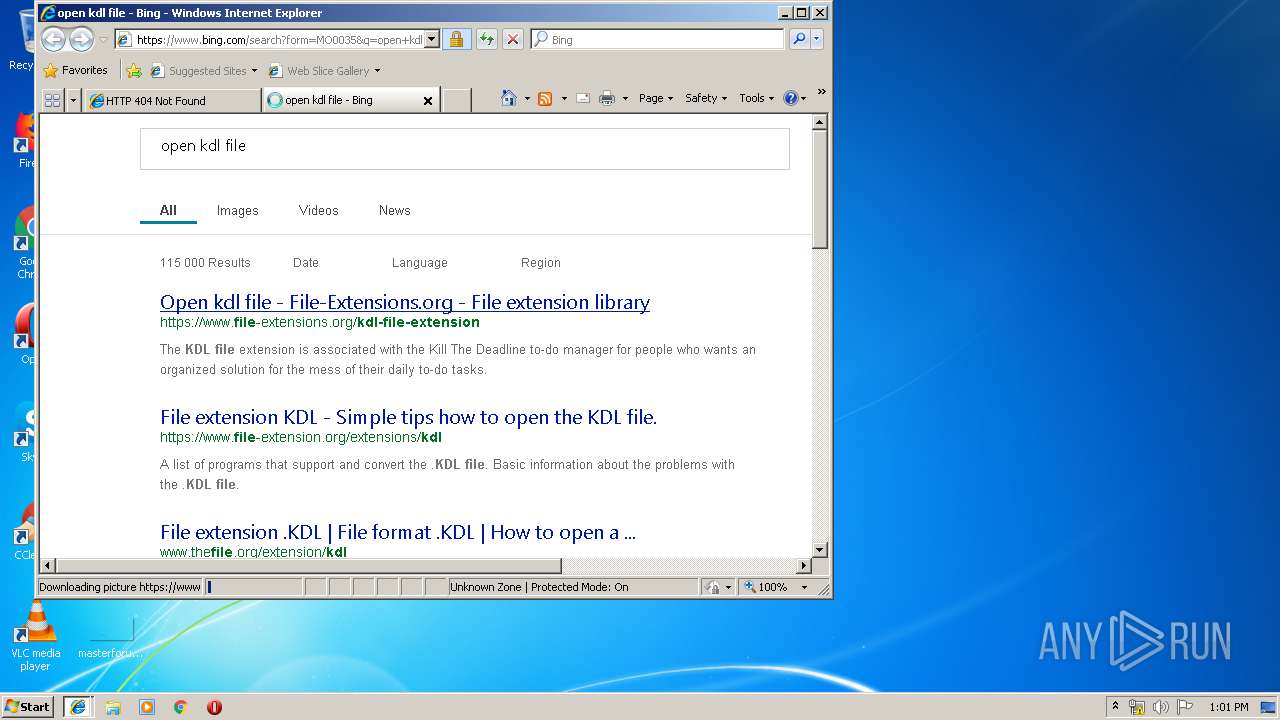Switch to News results tab
The image size is (1280, 720).
coord(395,210)
